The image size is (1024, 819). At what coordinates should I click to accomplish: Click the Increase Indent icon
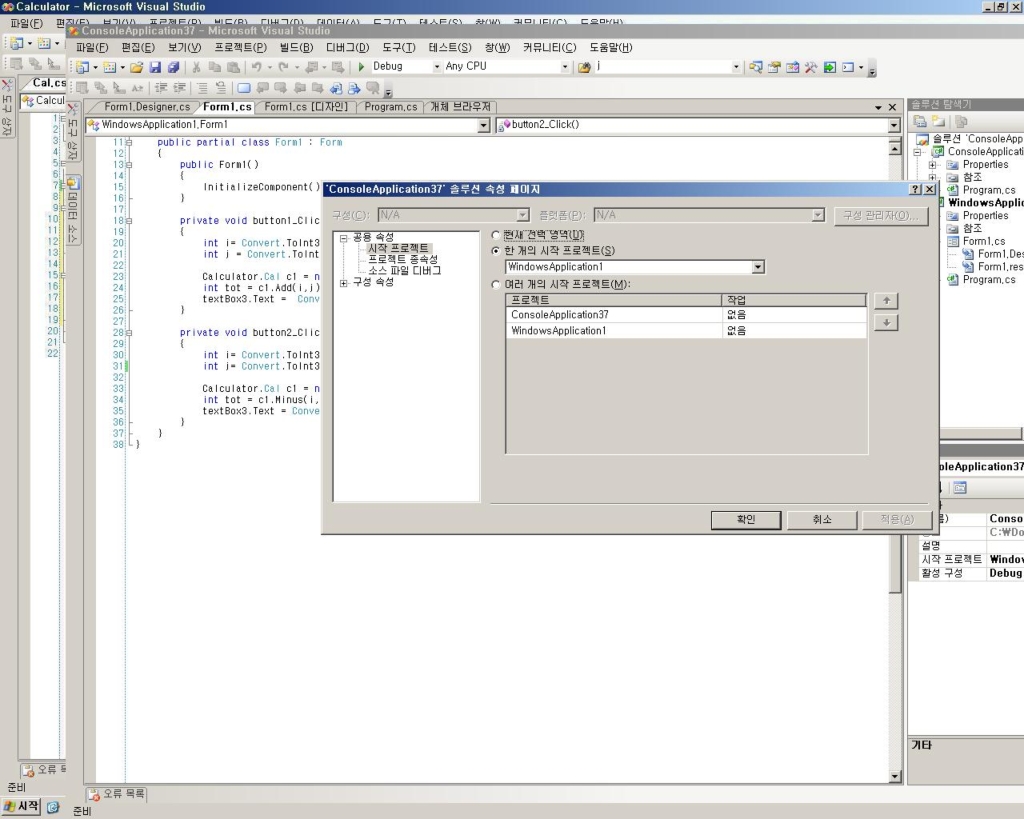[x=180, y=88]
